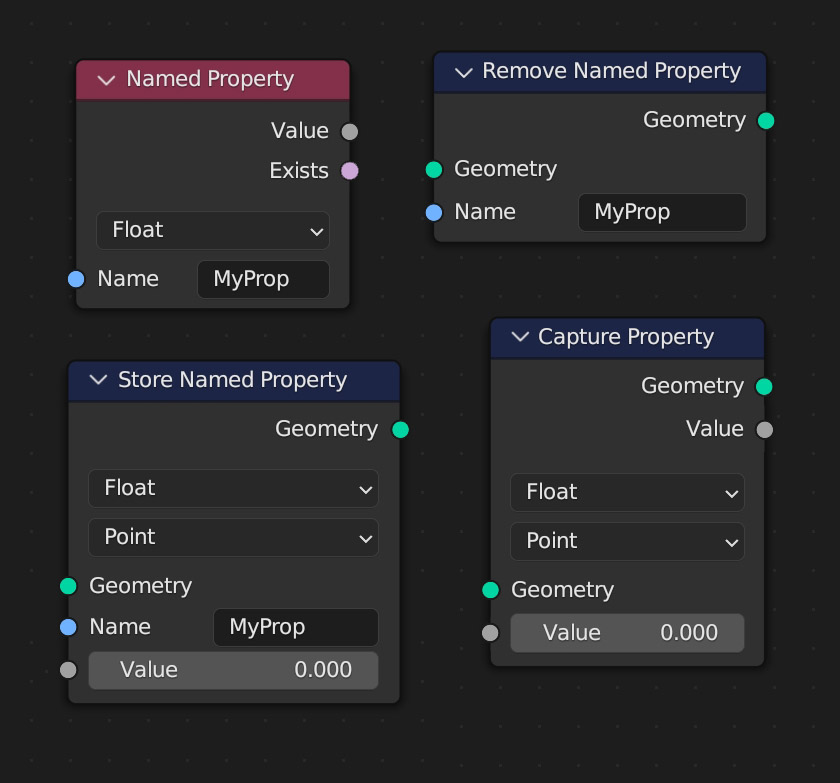Click Geometry input socket of Capture Property
This screenshot has width=840, height=783.
point(490,590)
